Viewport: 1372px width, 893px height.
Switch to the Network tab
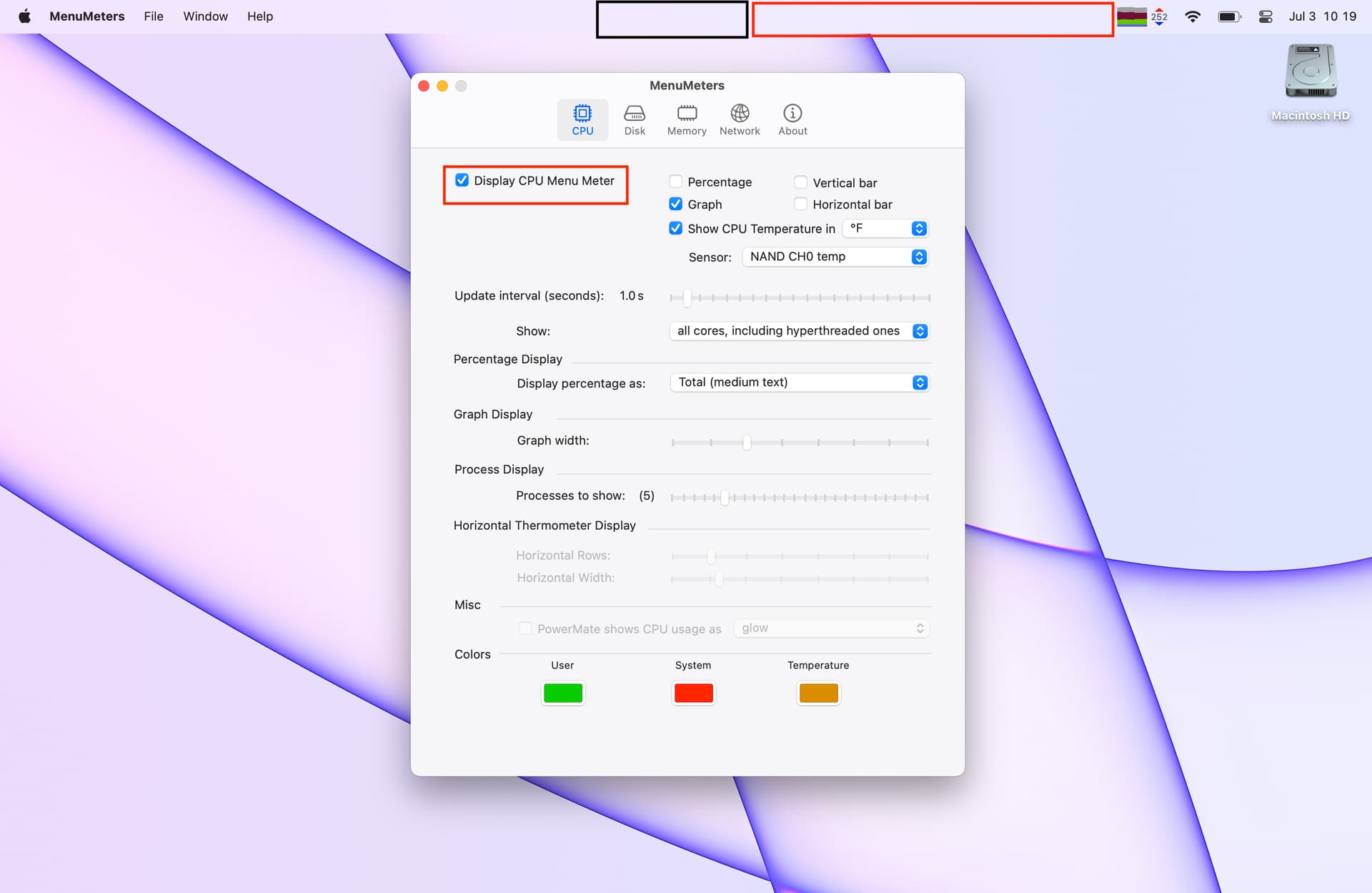tap(739, 117)
